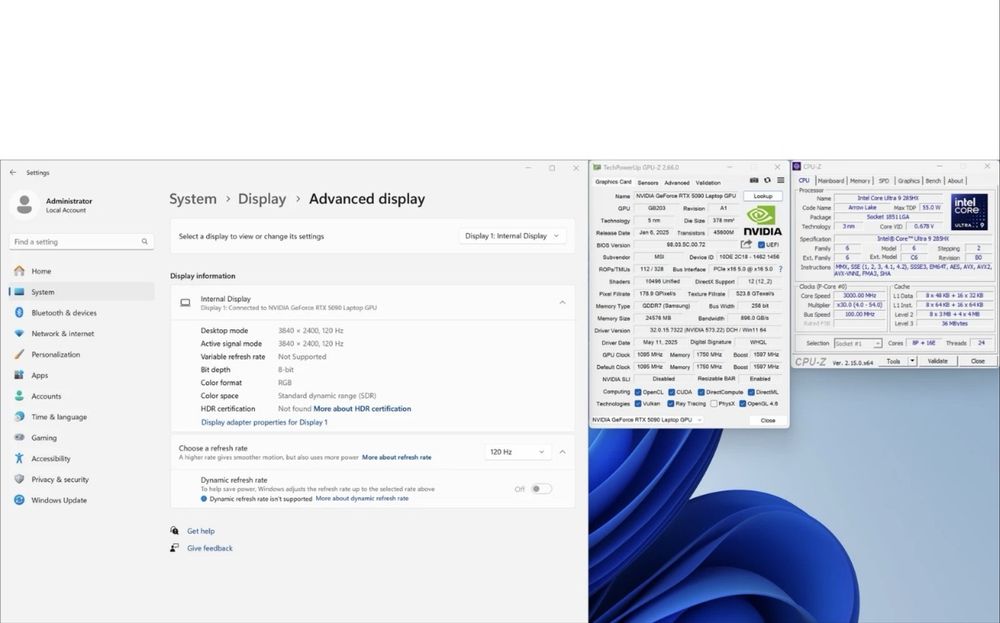Toggle Dynamic refresh rate switch
The width and height of the screenshot is (1000, 623).
(541, 489)
